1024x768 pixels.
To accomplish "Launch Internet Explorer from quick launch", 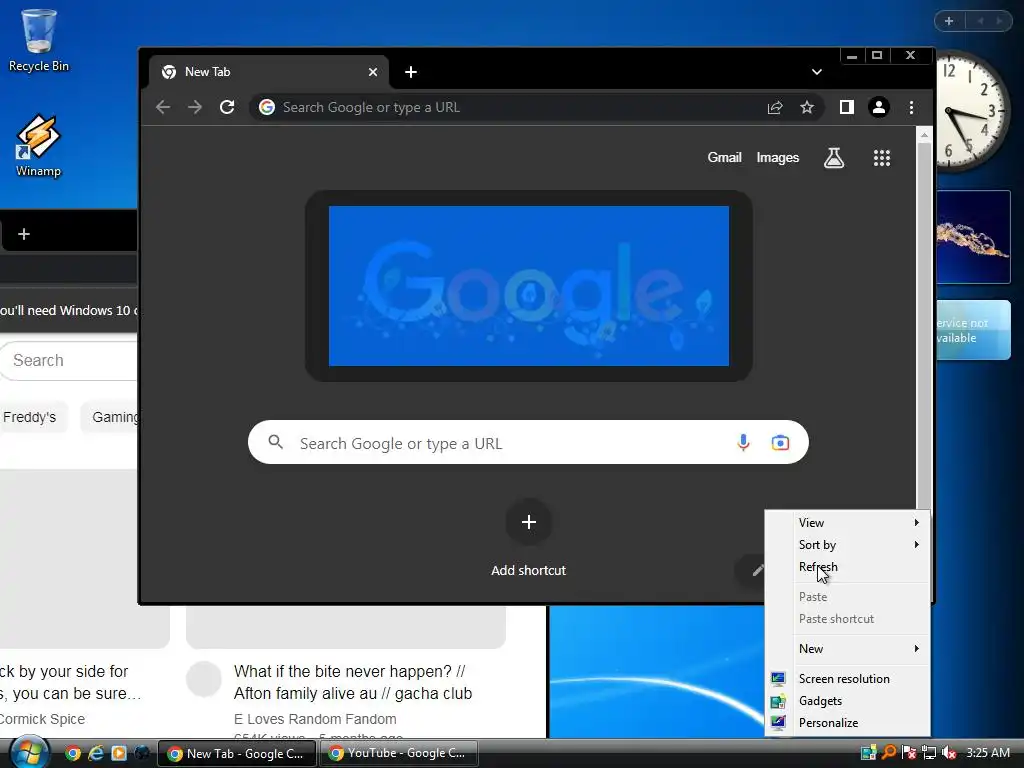I will point(96,753).
